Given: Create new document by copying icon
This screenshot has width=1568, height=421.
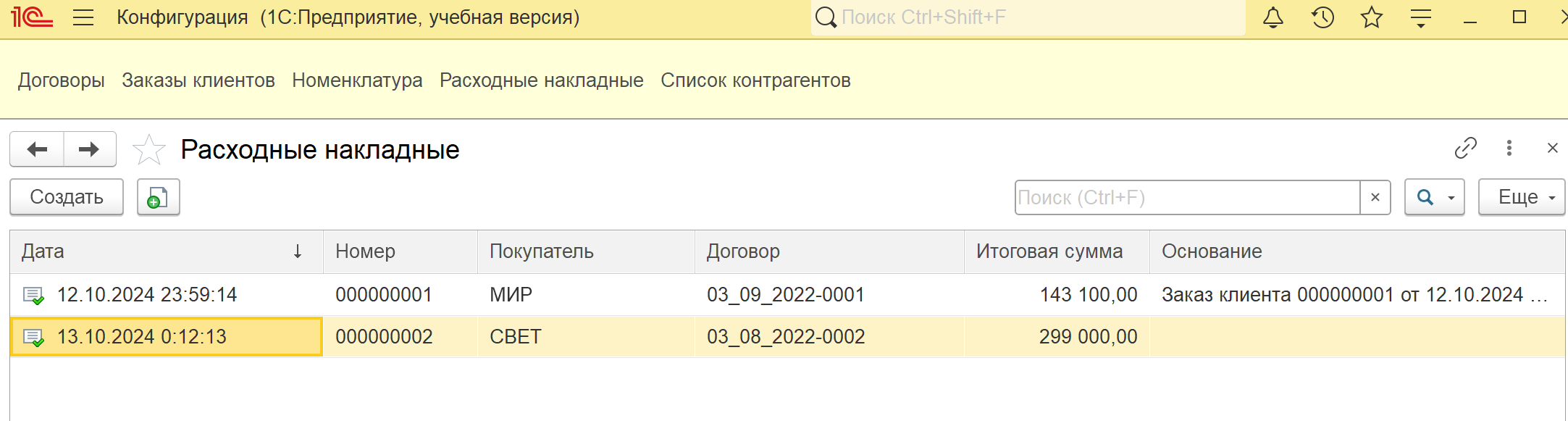Looking at the screenshot, I should pos(159,197).
